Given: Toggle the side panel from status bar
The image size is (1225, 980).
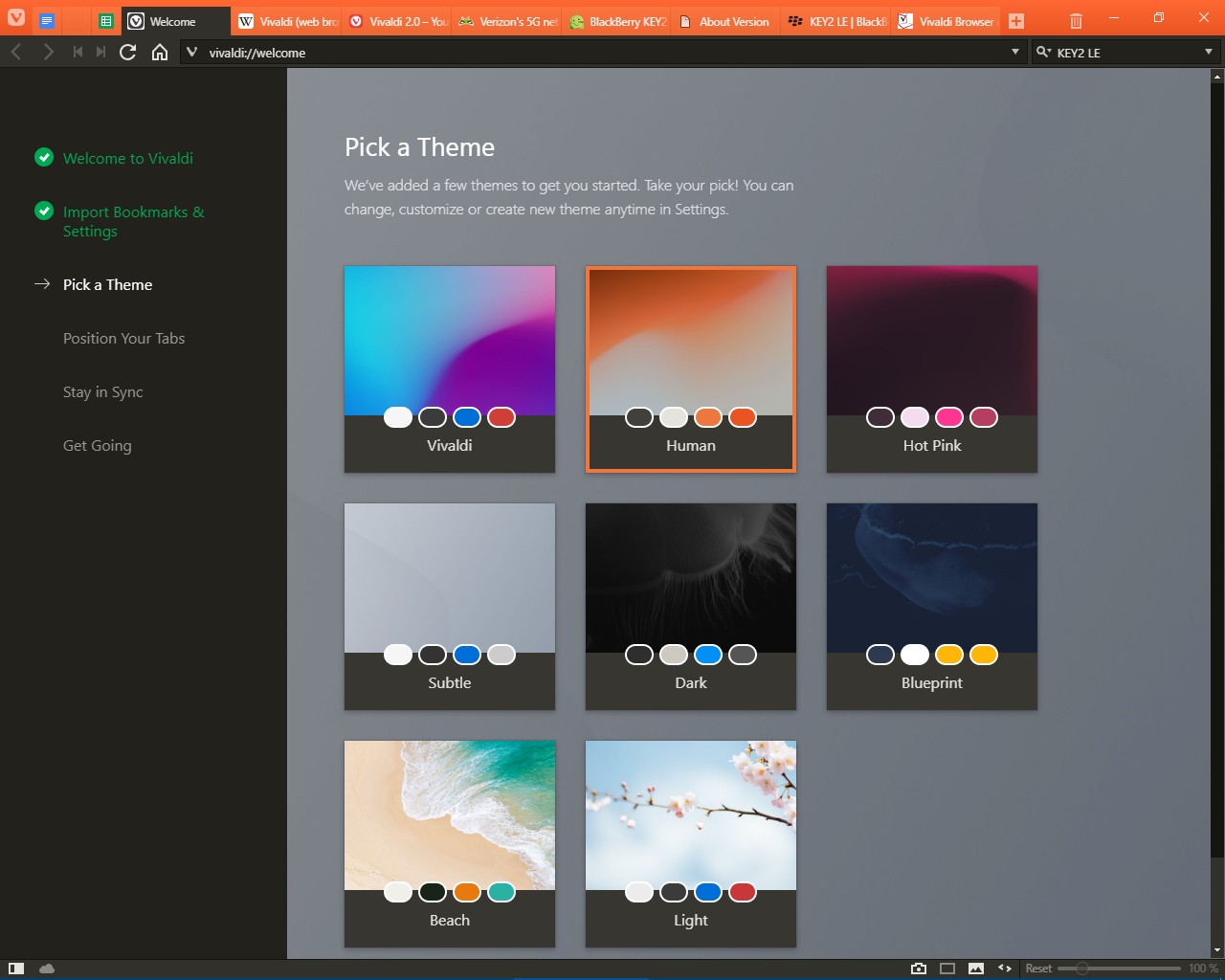Looking at the screenshot, I should (x=16, y=969).
